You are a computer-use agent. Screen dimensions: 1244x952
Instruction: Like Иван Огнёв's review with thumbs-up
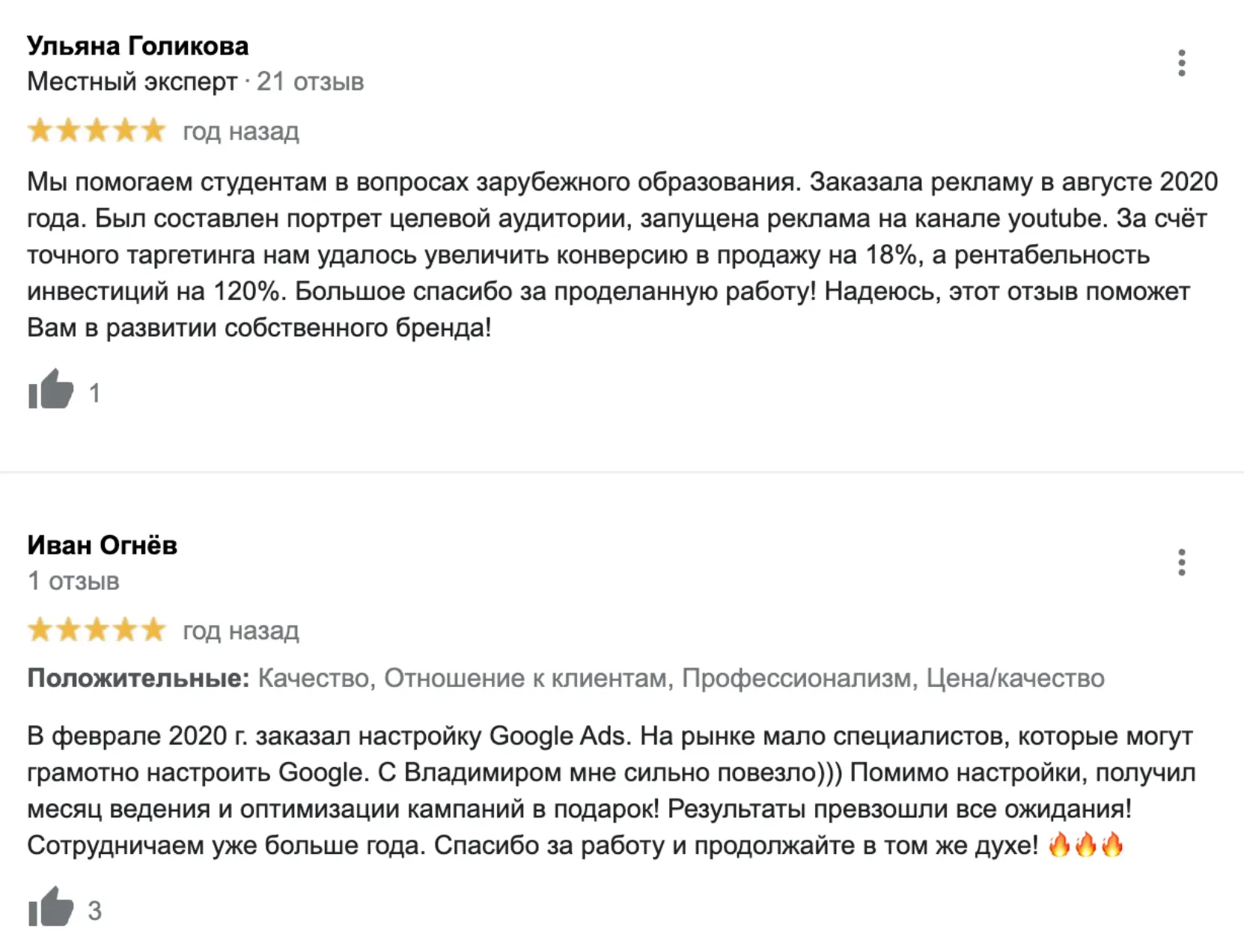[51, 908]
